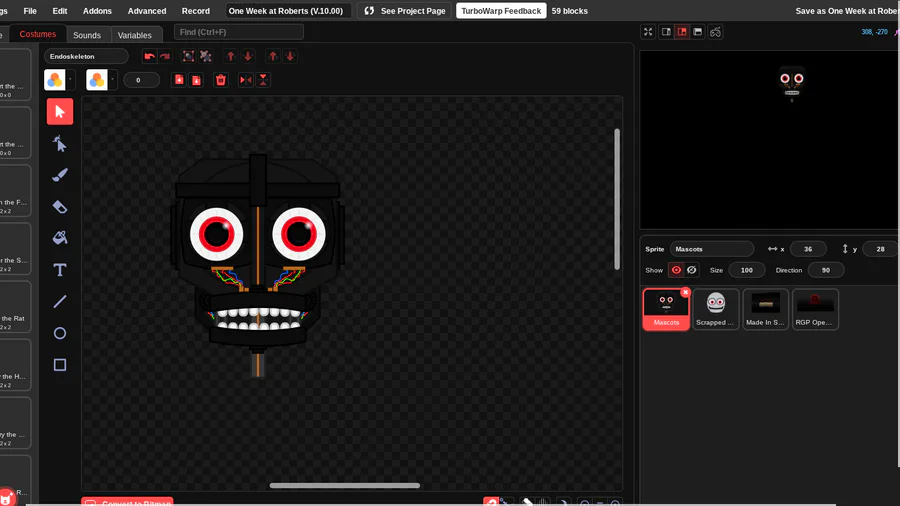Click the fill color swatch
The image size is (900, 506).
coord(55,80)
